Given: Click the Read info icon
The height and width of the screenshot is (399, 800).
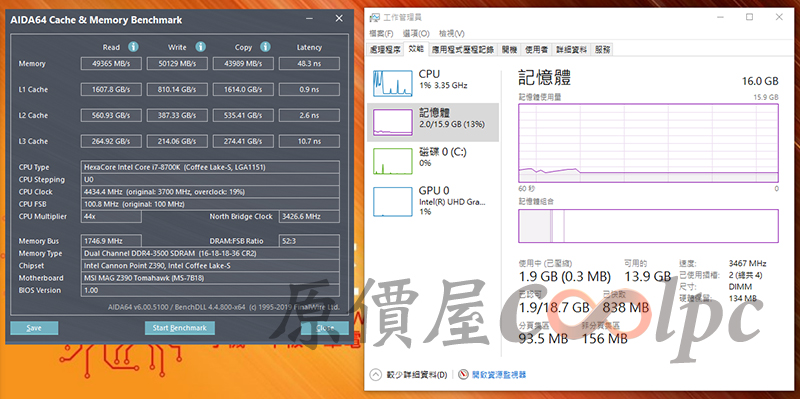Looking at the screenshot, I should click(x=133, y=47).
